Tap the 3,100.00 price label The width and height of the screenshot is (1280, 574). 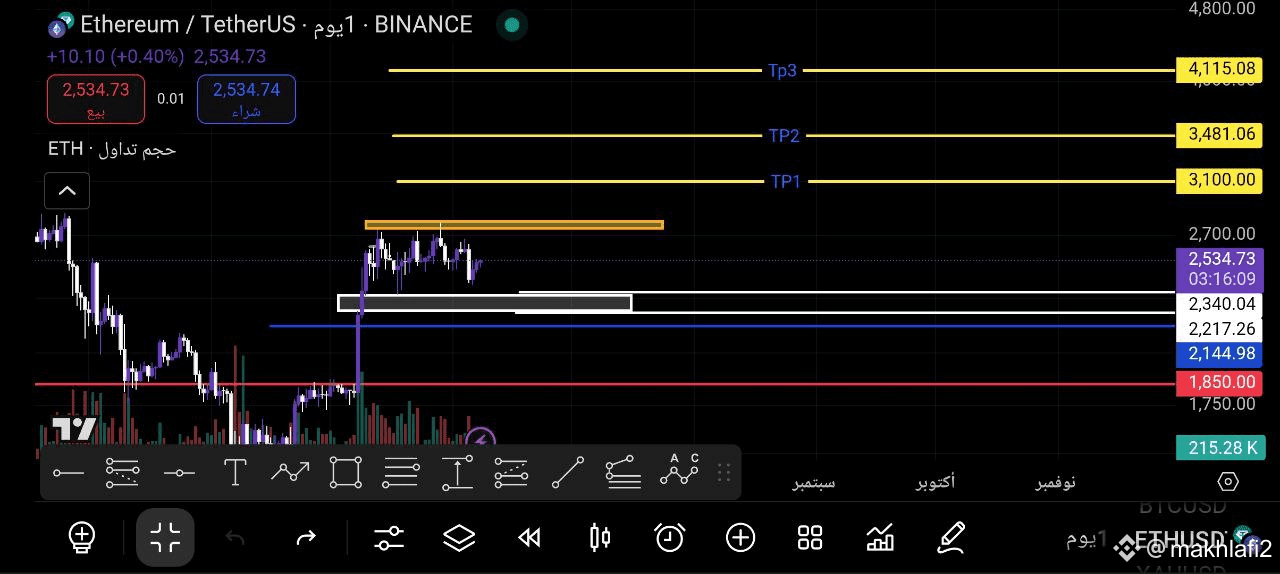[1217, 180]
